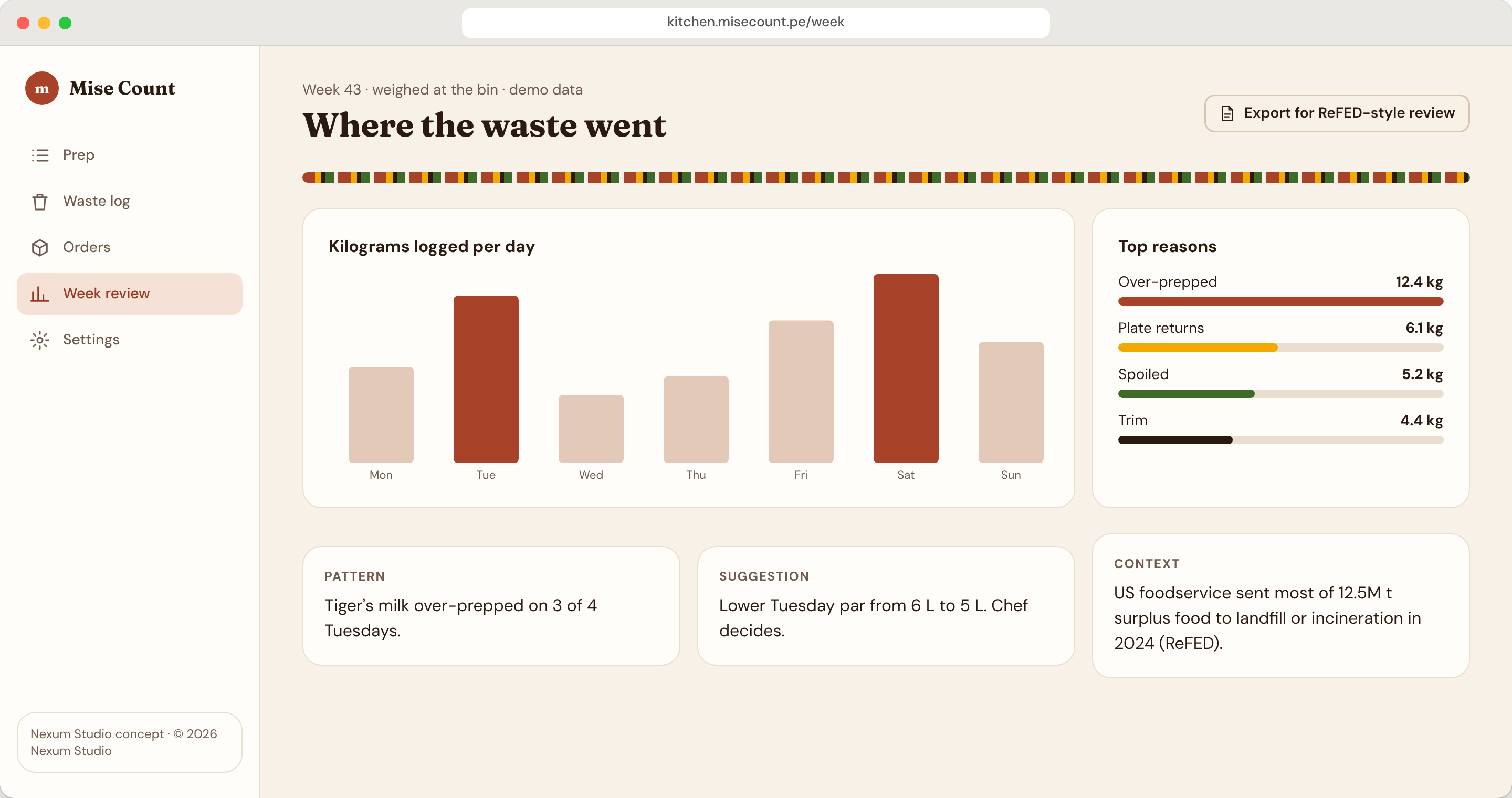
Task: Click the '5.2 kg' value
Action: (x=1422, y=374)
